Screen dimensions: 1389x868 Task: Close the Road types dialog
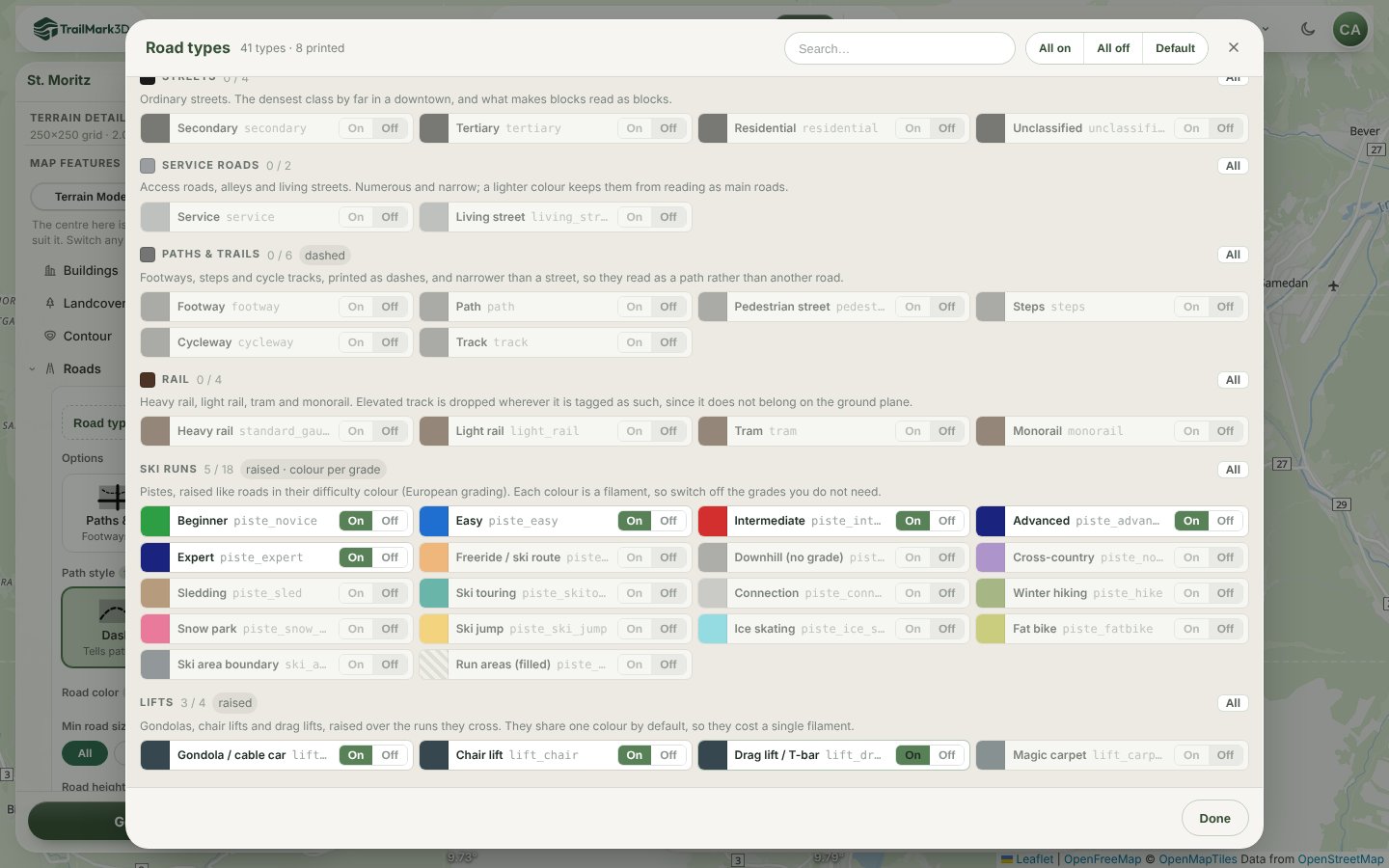point(1233,47)
